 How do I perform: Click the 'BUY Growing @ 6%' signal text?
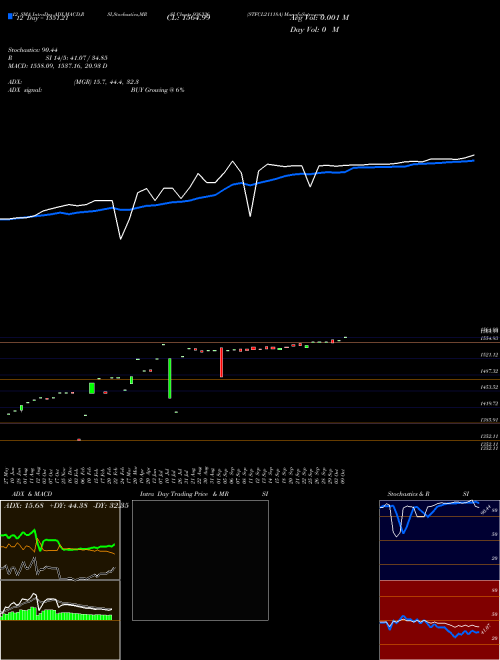tap(157, 90)
